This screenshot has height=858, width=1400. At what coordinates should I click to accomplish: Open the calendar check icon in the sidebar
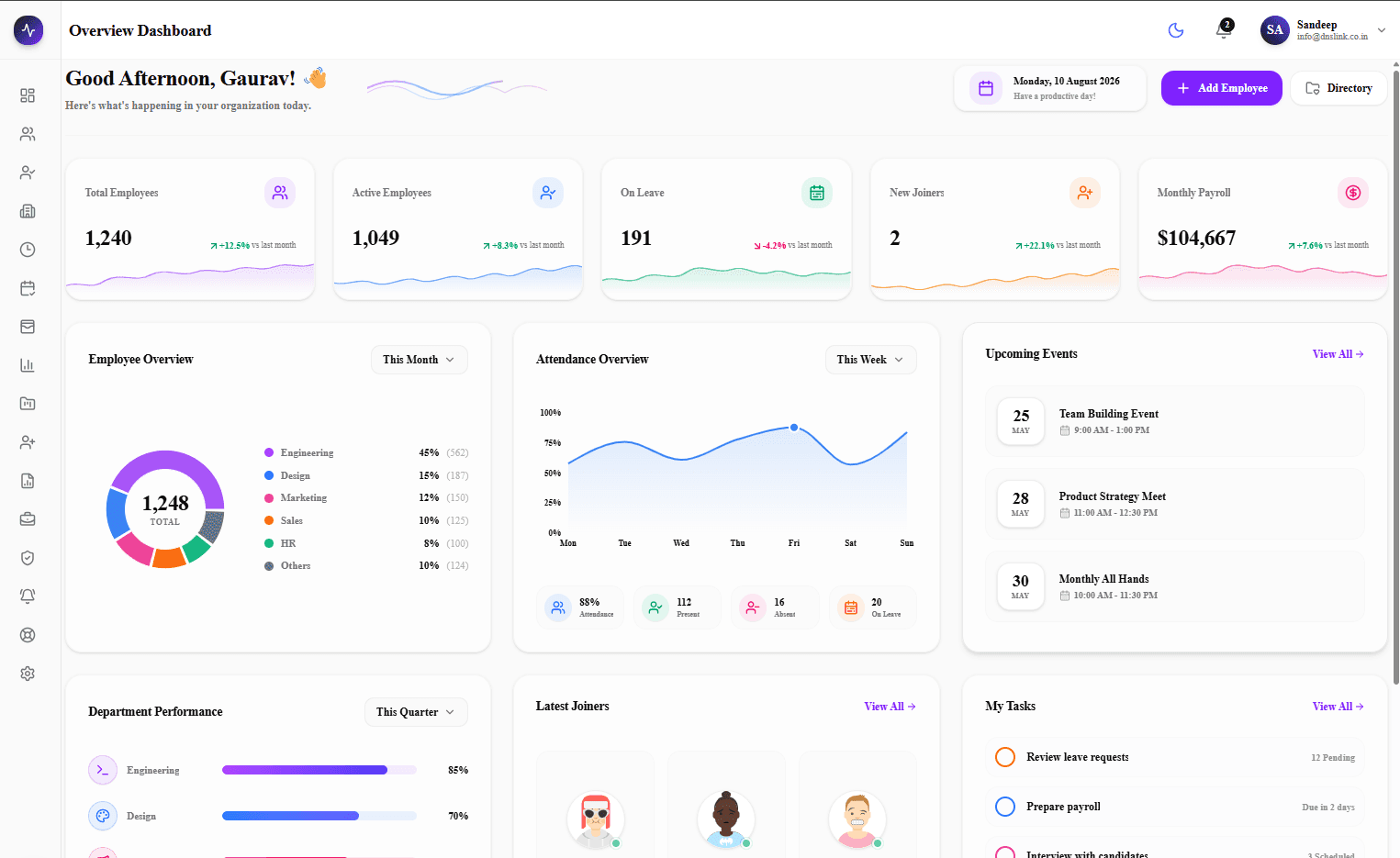pyautogui.click(x=28, y=288)
